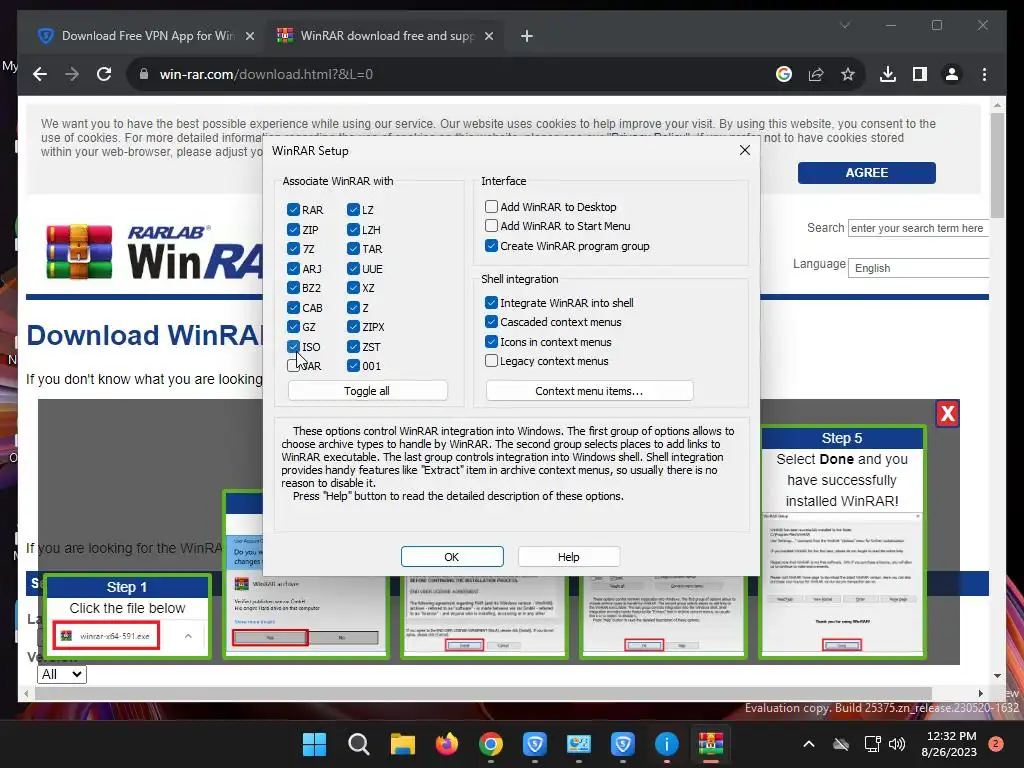Open a new browser tab
Viewport: 1024px width, 768px height.
[527, 36]
